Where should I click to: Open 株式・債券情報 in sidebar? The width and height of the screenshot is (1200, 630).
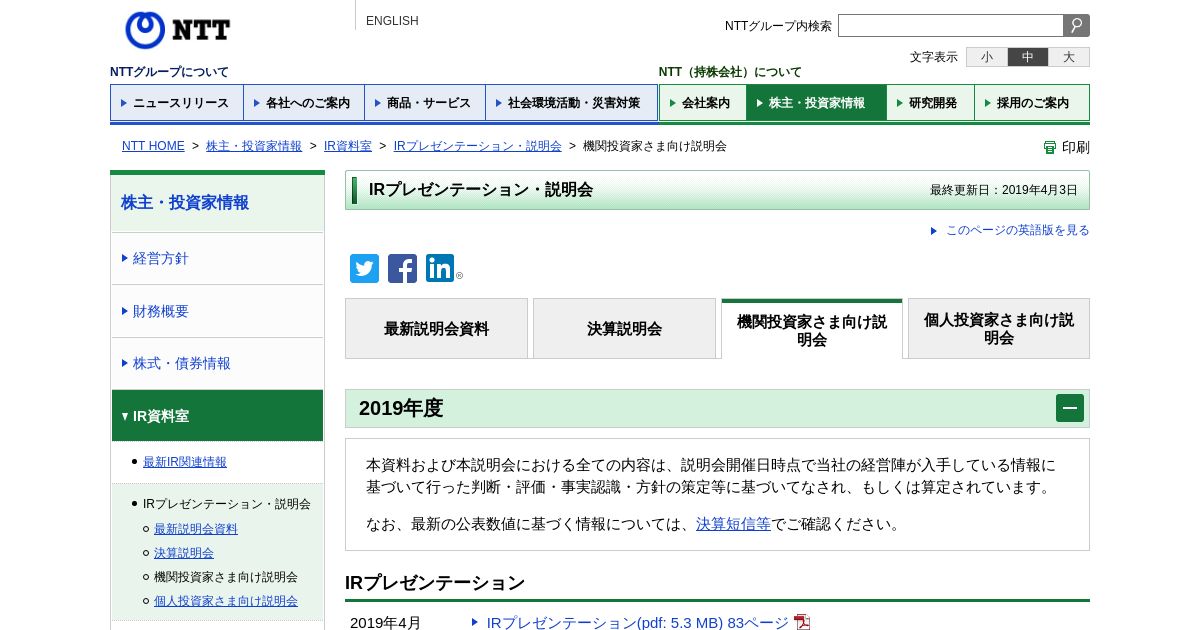tap(217, 363)
